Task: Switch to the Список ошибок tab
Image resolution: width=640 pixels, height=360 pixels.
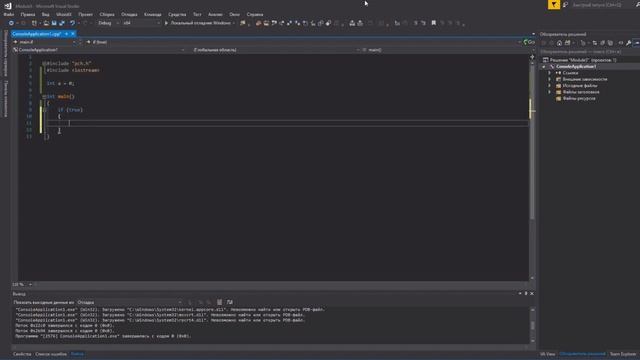Action: pos(51,354)
